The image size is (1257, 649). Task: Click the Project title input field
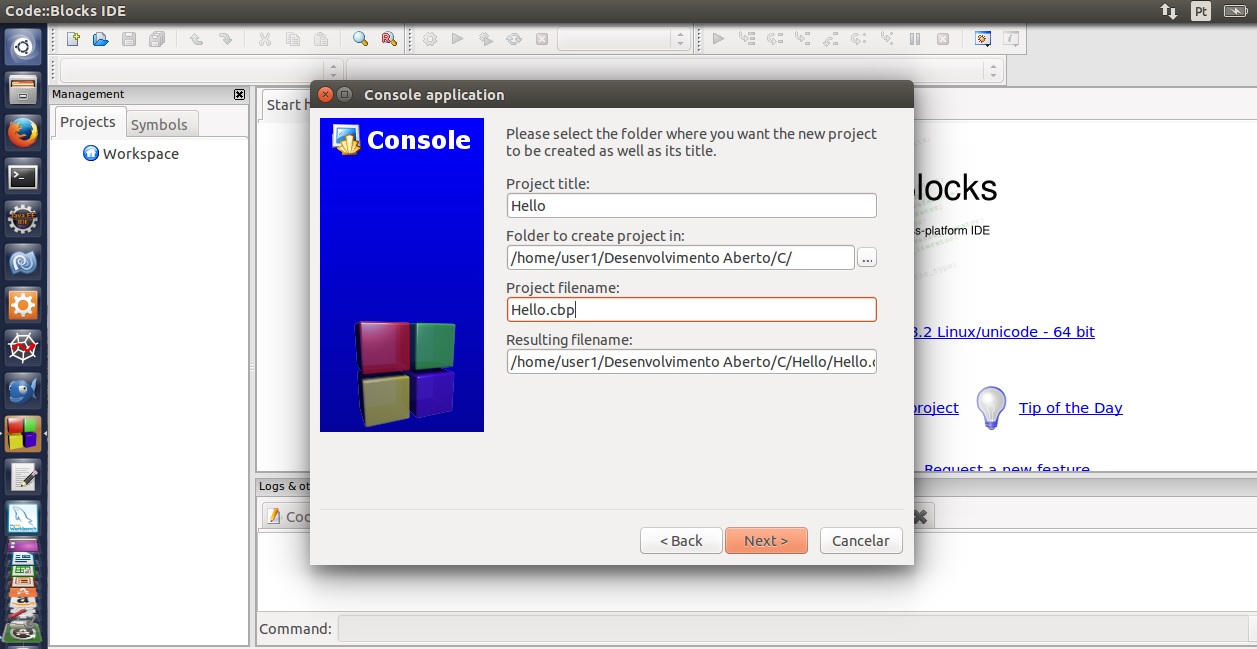point(691,206)
